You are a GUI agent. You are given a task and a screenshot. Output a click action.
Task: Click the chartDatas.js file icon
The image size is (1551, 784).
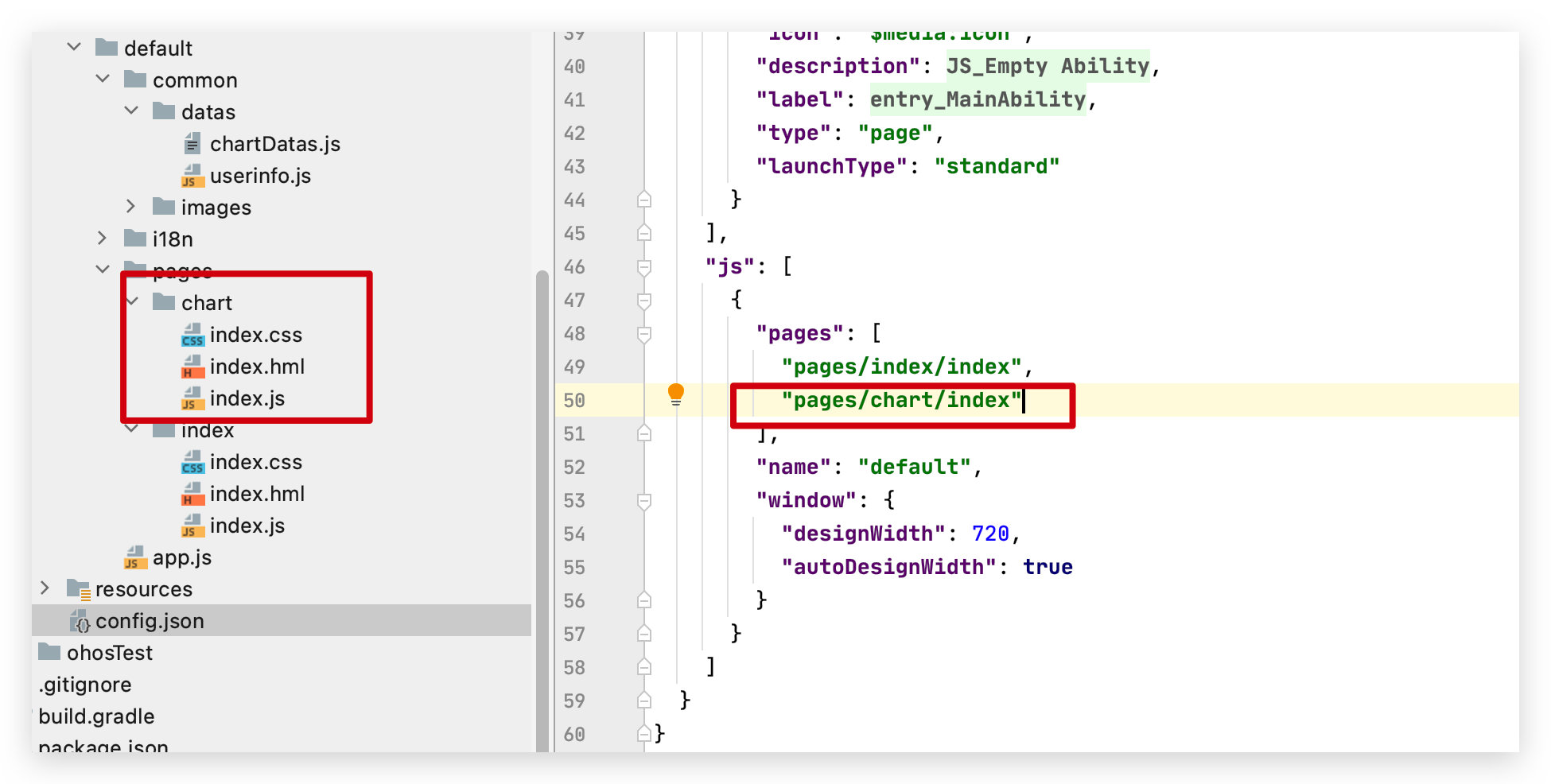click(192, 143)
